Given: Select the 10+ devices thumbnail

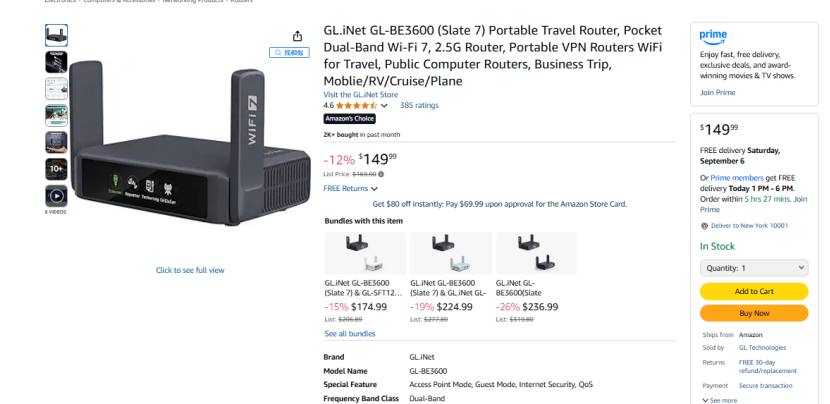Looking at the screenshot, I should coord(56,169).
